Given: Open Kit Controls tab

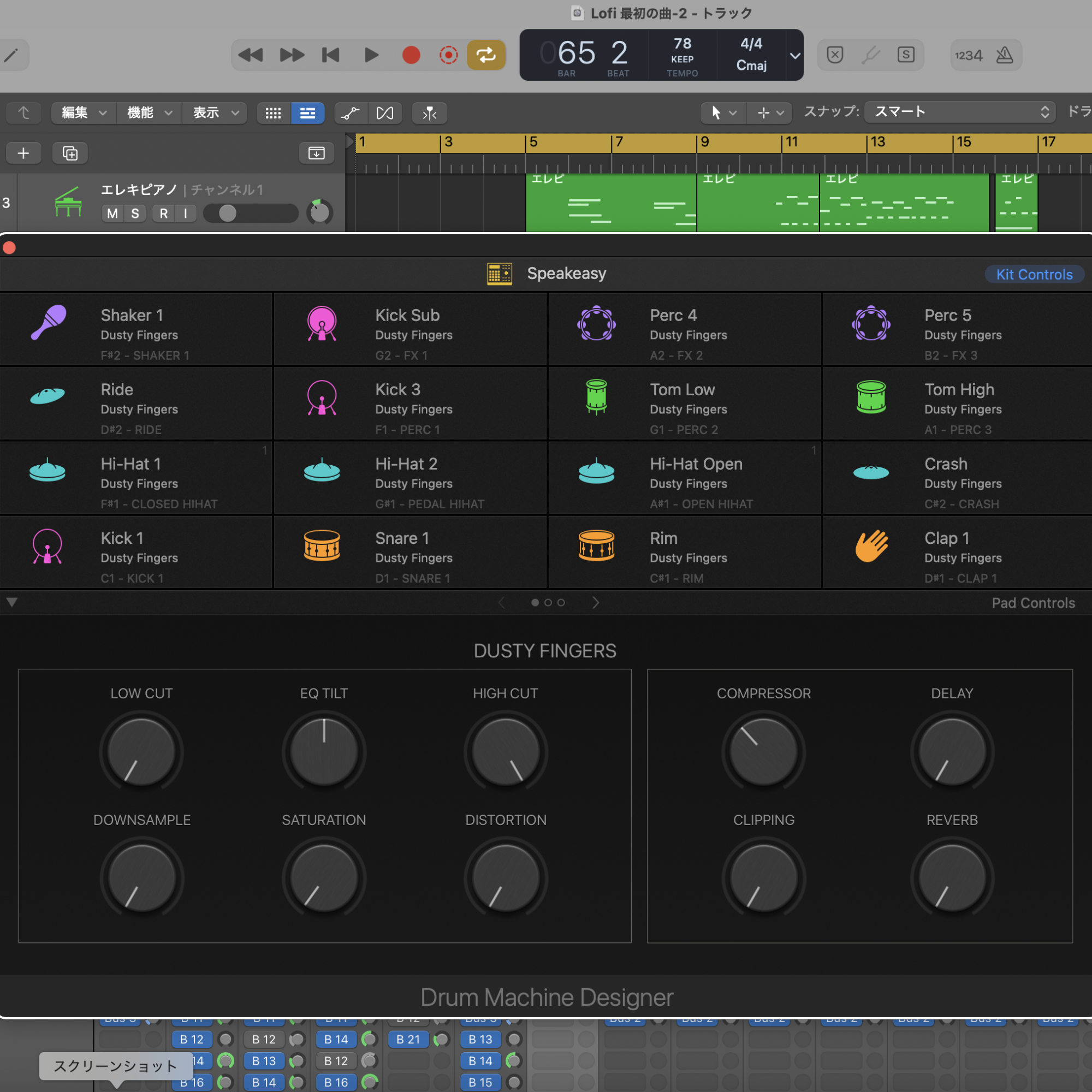Looking at the screenshot, I should click(1034, 275).
